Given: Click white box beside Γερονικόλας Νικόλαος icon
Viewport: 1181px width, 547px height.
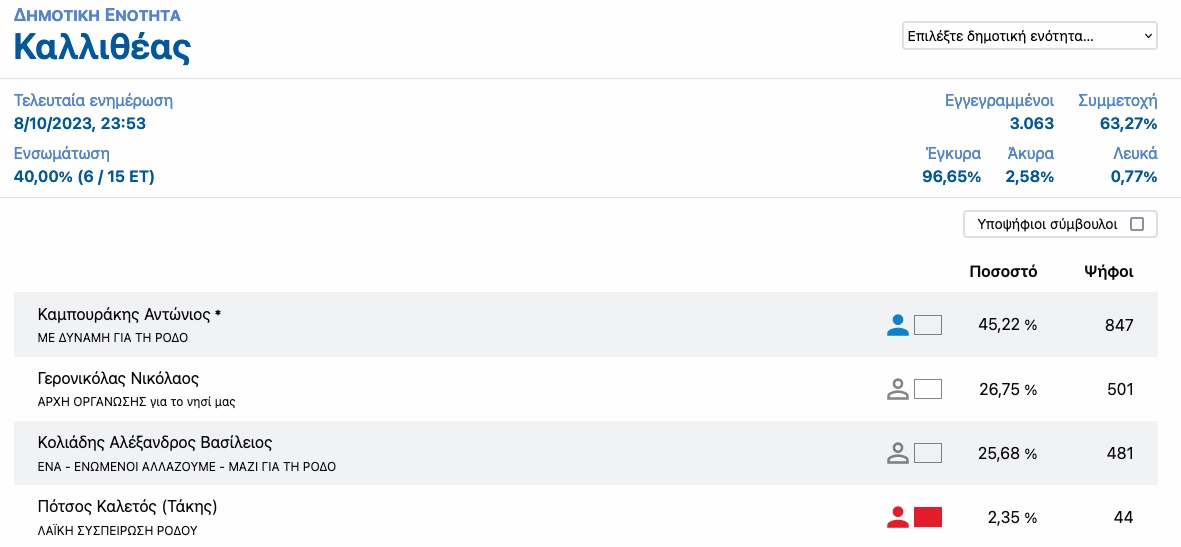Looking at the screenshot, I should pos(928,390).
